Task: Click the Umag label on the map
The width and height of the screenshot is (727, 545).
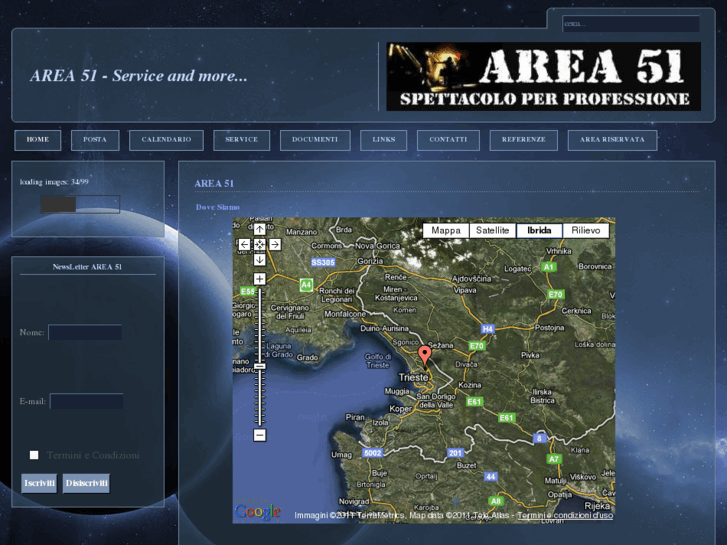Action: 341,455
